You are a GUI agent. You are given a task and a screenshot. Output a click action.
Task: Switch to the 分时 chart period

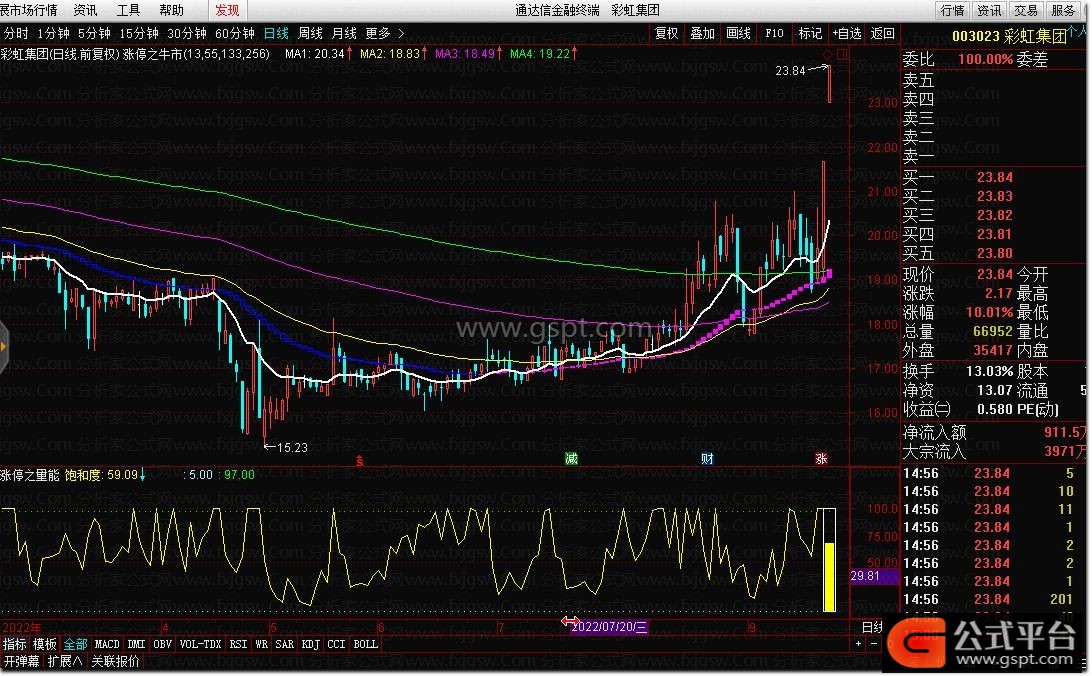(16, 33)
